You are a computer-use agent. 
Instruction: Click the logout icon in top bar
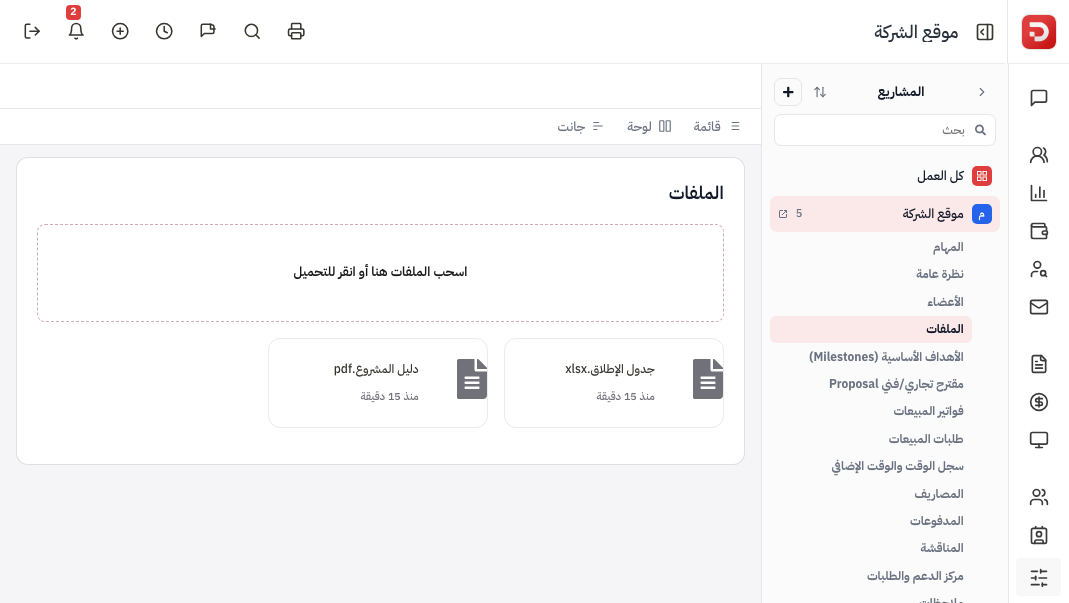tap(32, 31)
